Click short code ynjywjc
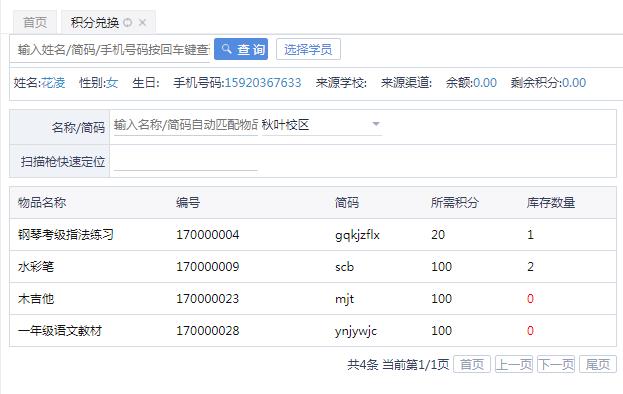This screenshot has width=623, height=394. tap(356, 331)
